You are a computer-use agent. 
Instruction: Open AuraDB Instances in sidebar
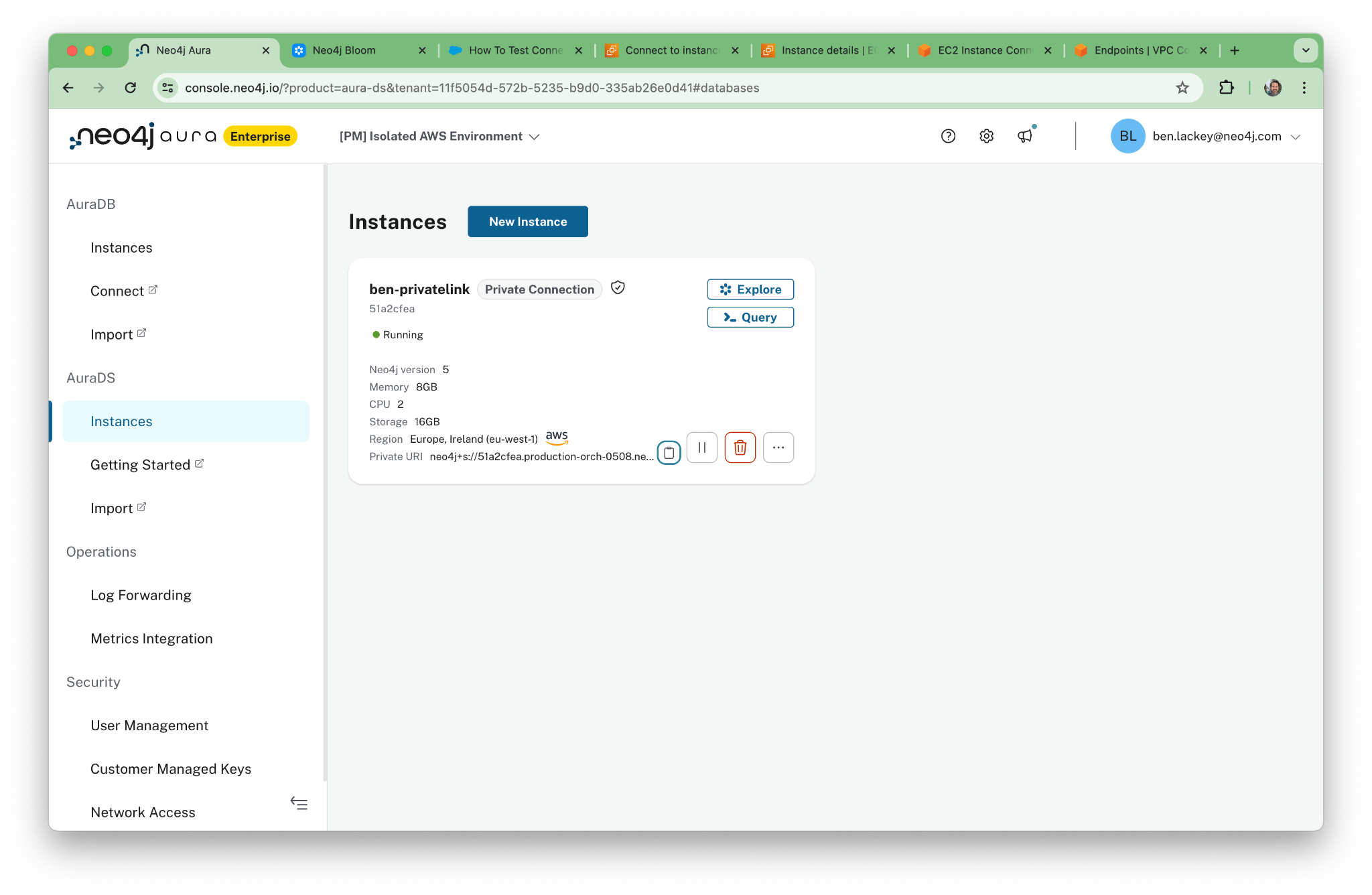coord(121,248)
